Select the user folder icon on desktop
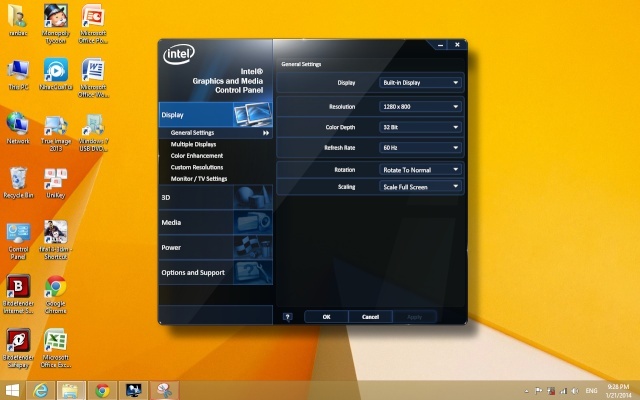 (x=18, y=20)
